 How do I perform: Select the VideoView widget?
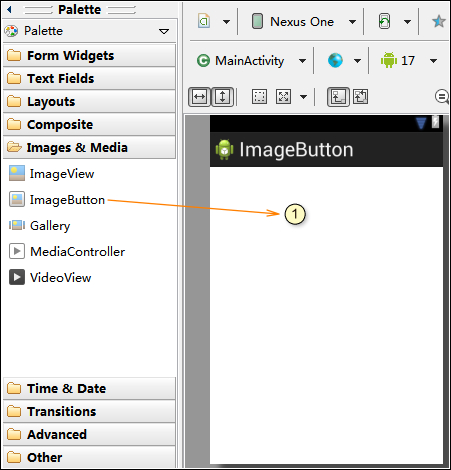50,277
